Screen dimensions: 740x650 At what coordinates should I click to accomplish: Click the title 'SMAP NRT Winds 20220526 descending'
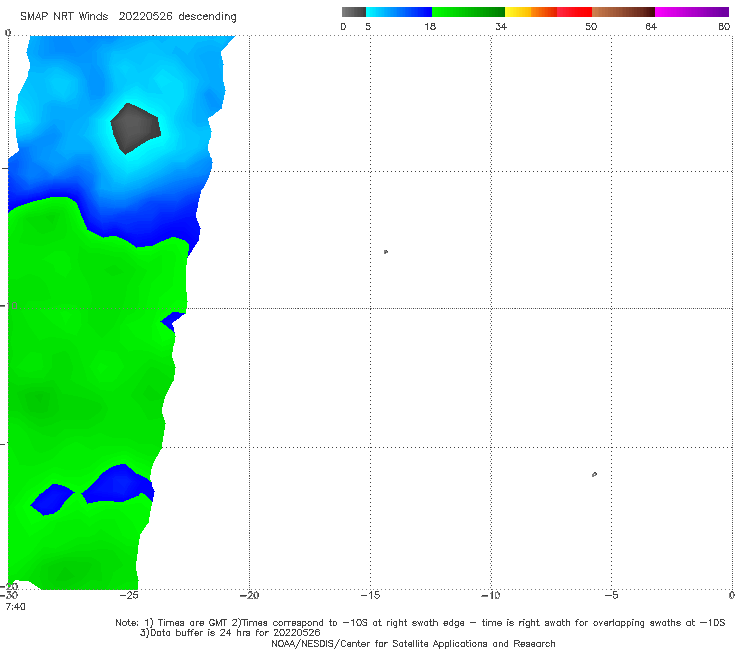point(128,17)
